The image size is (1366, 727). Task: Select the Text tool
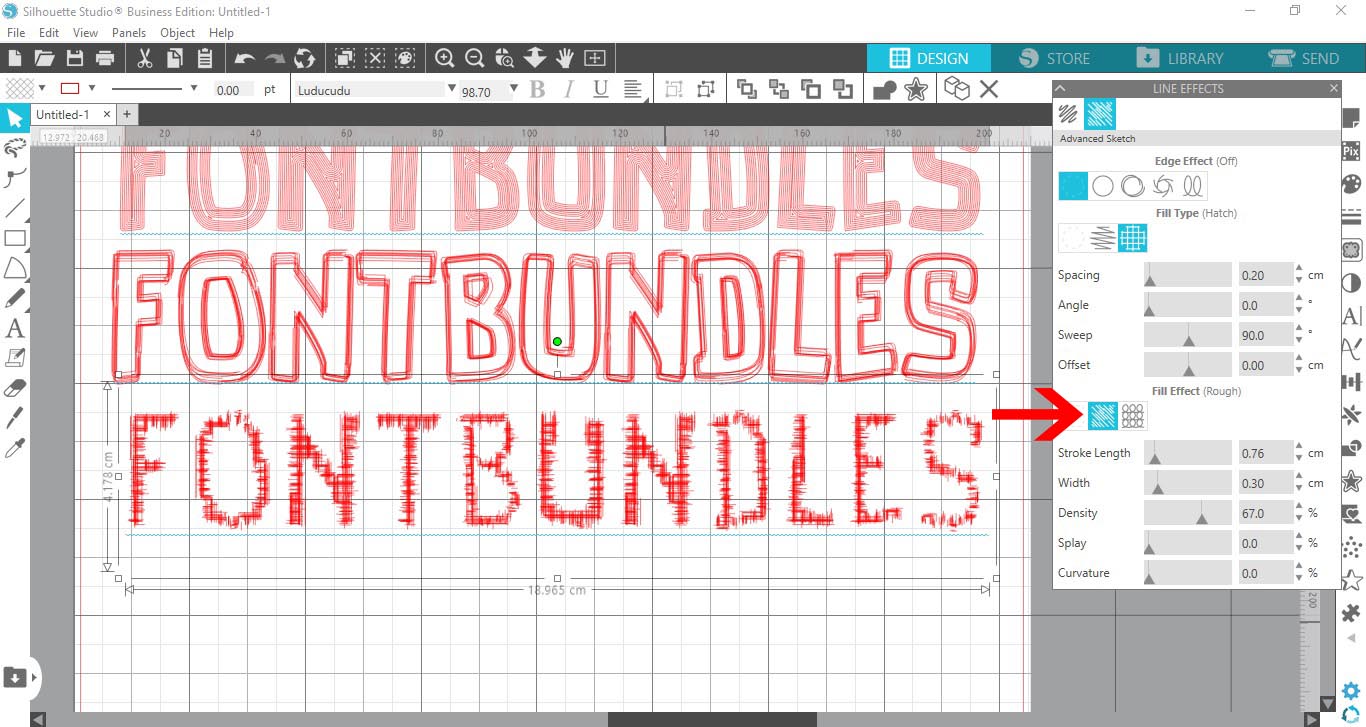click(x=14, y=328)
